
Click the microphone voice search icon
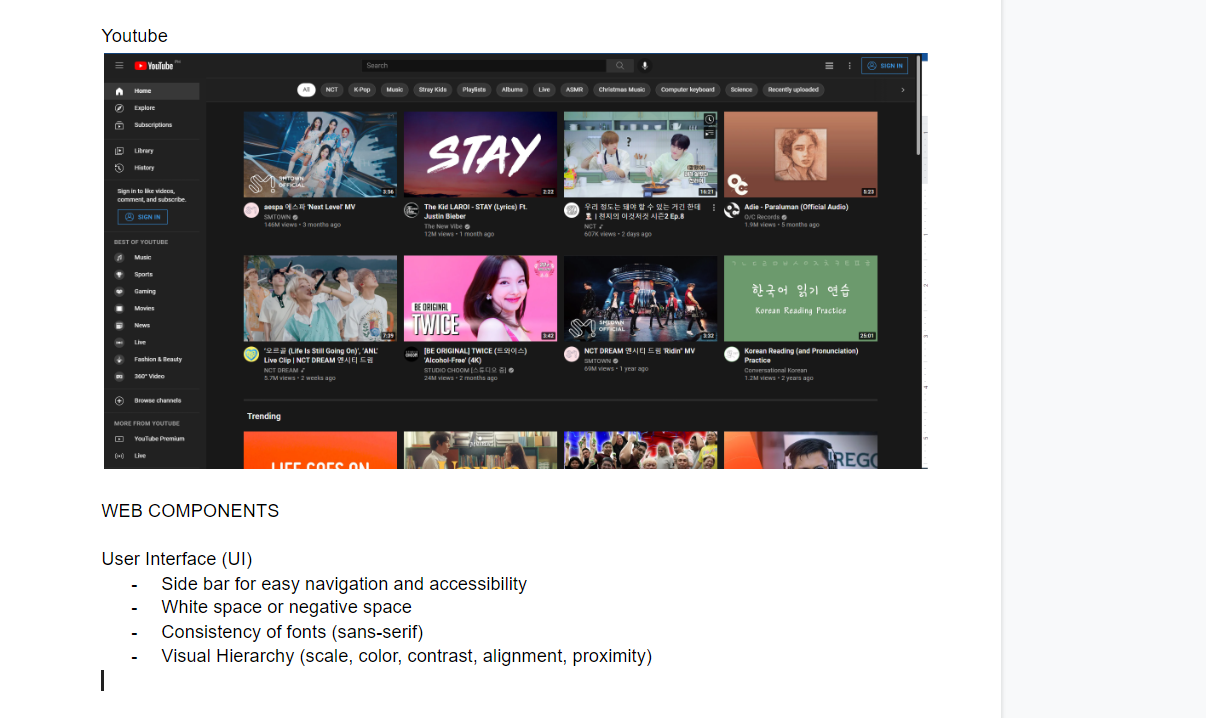645,66
